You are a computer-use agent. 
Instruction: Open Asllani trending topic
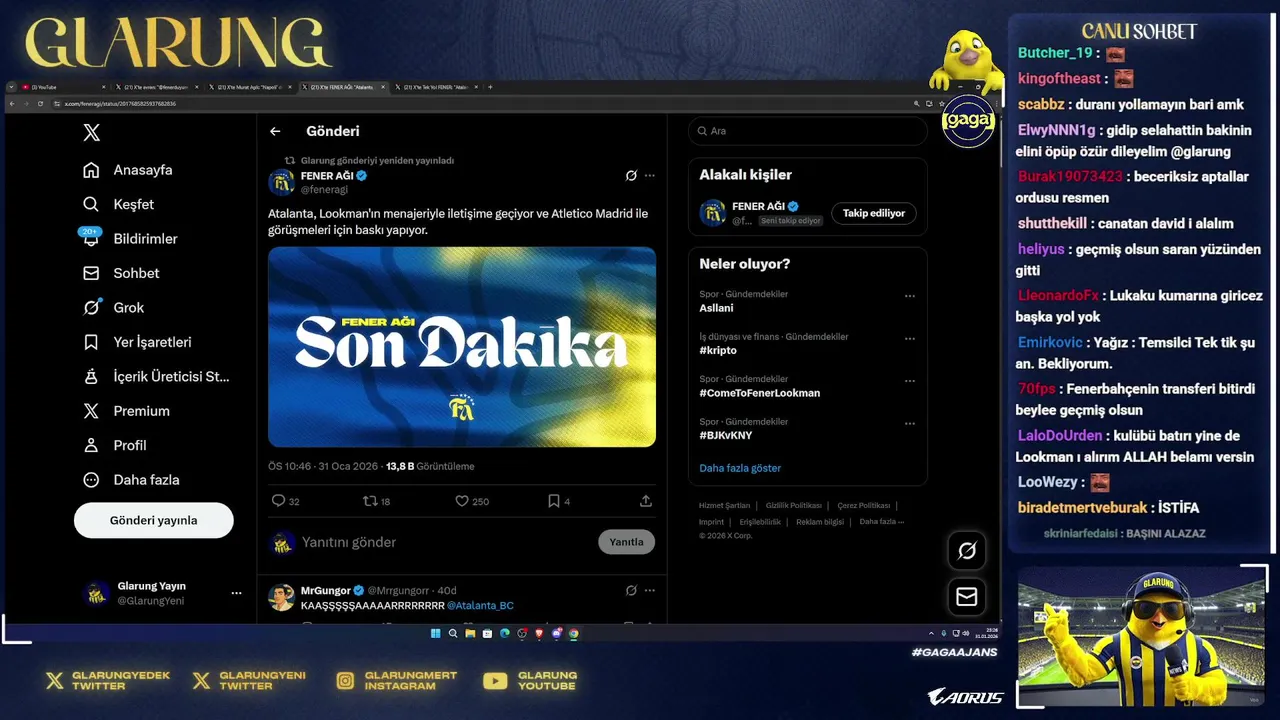tap(716, 308)
